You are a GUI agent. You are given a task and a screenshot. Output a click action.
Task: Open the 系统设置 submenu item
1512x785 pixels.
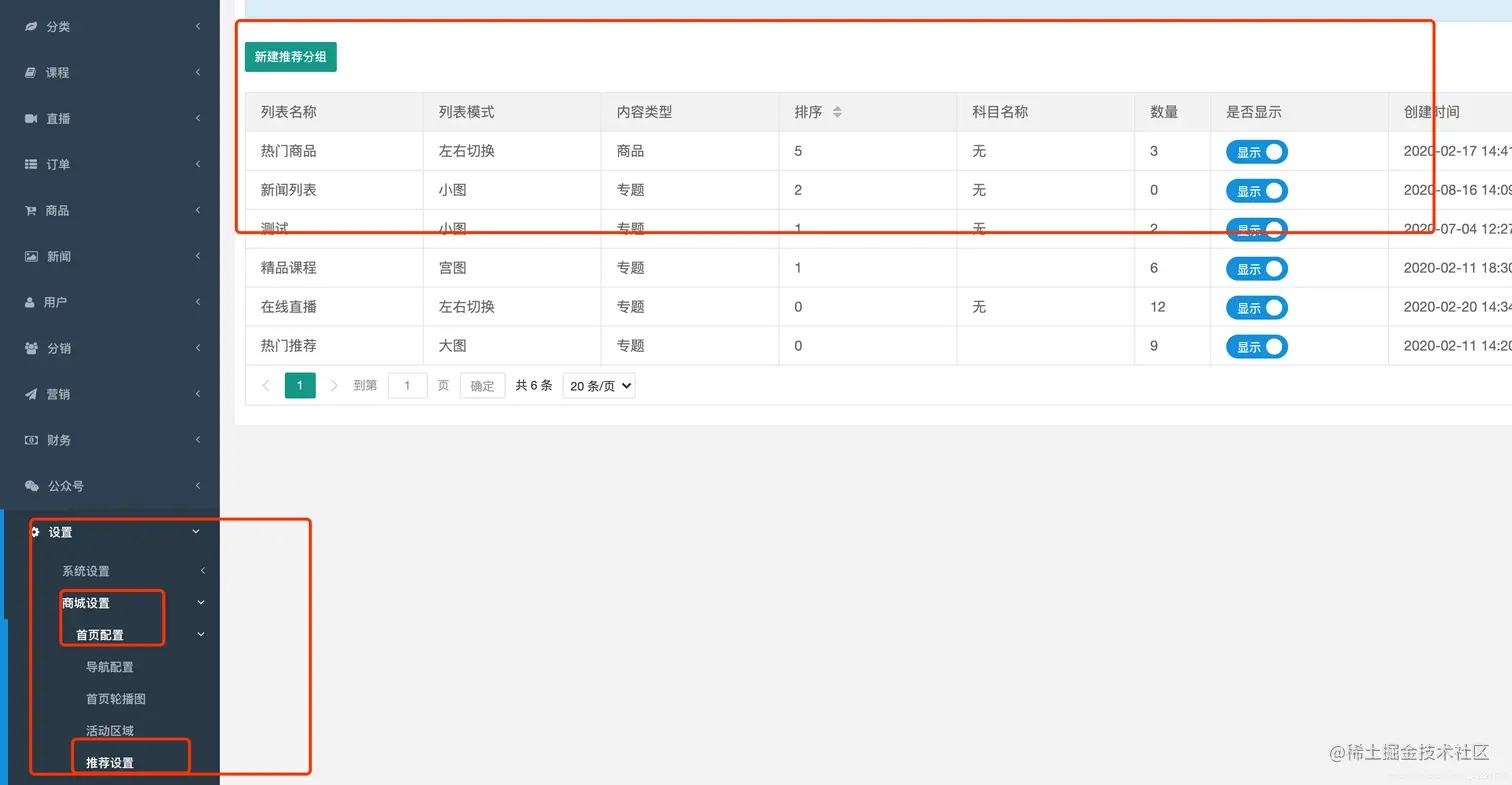[86, 571]
